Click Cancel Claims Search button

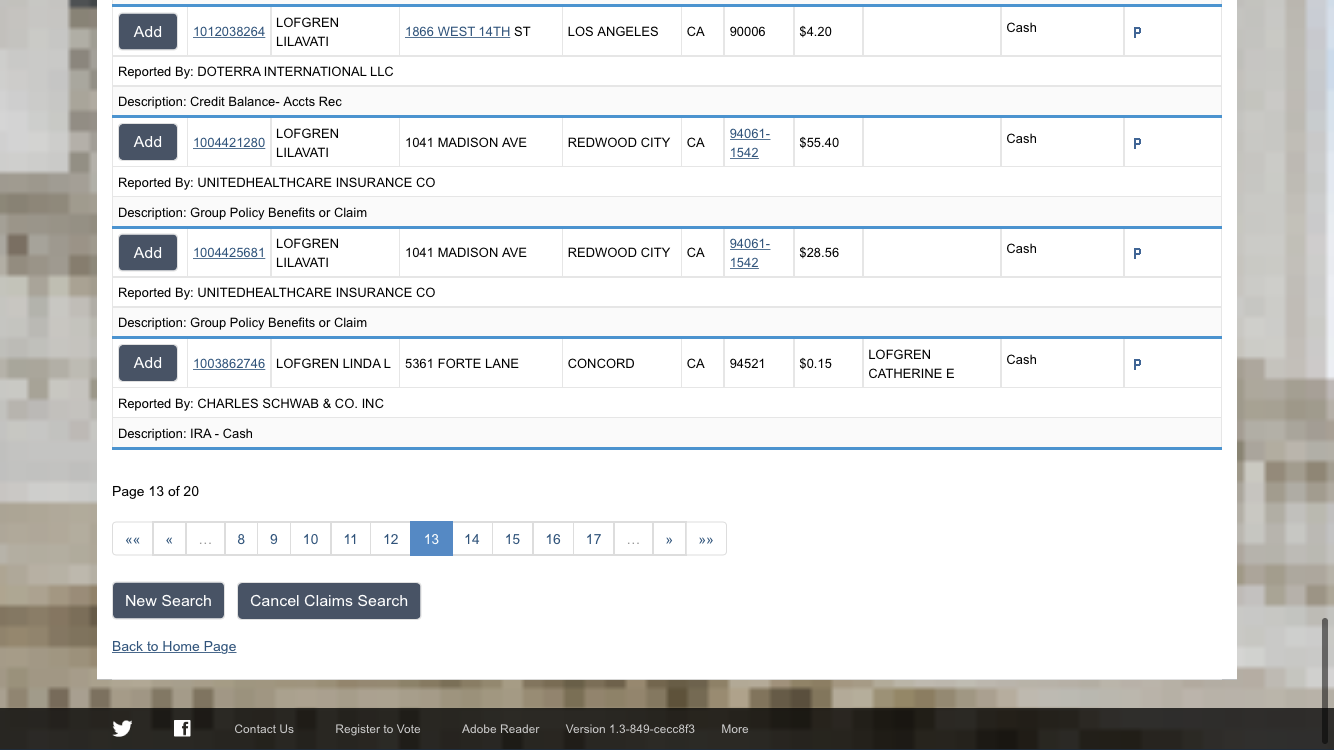point(329,601)
